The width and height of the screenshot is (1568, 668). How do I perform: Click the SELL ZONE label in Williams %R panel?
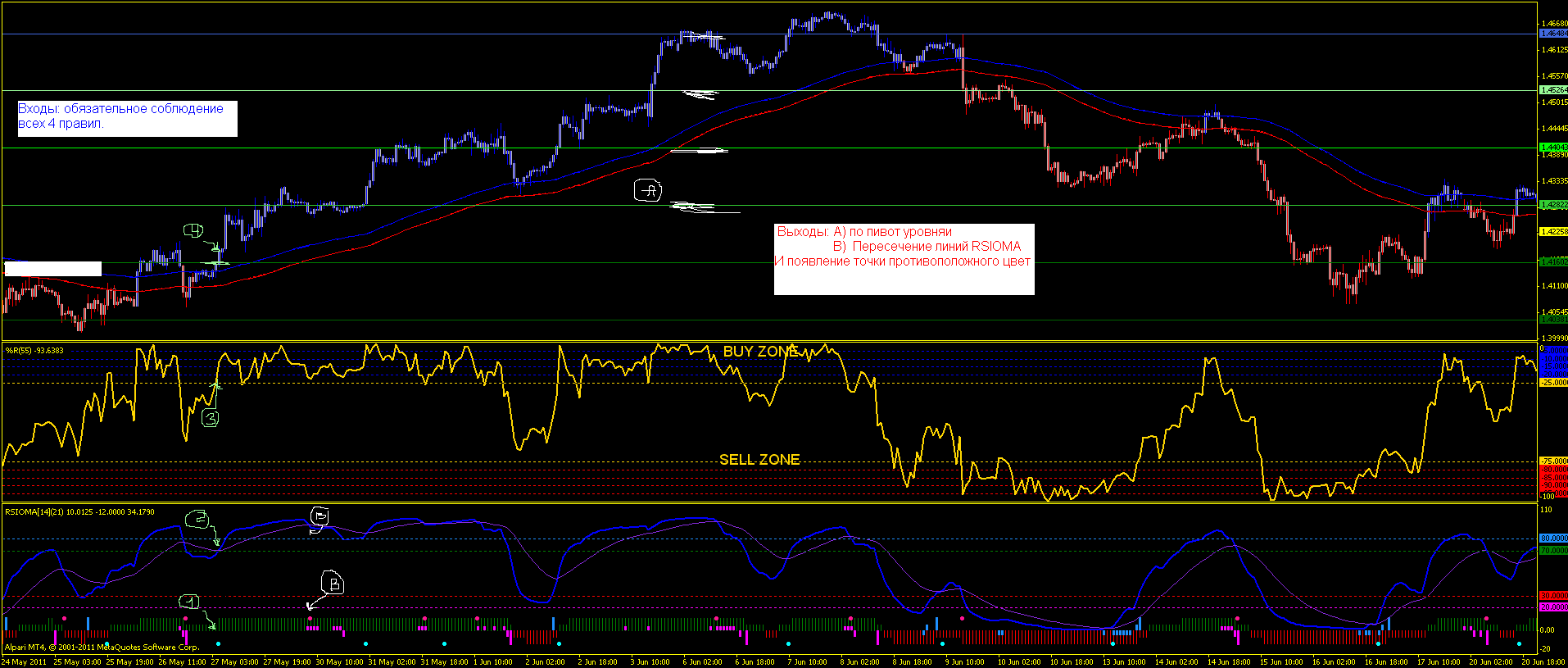click(759, 460)
